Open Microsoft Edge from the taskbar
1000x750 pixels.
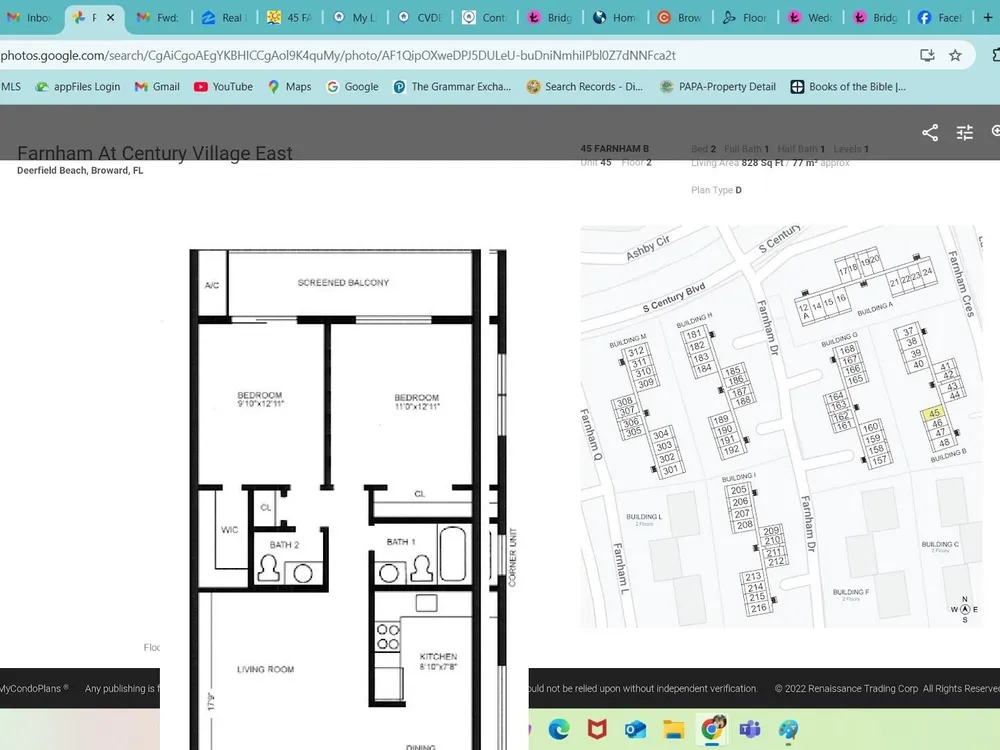[x=559, y=729]
